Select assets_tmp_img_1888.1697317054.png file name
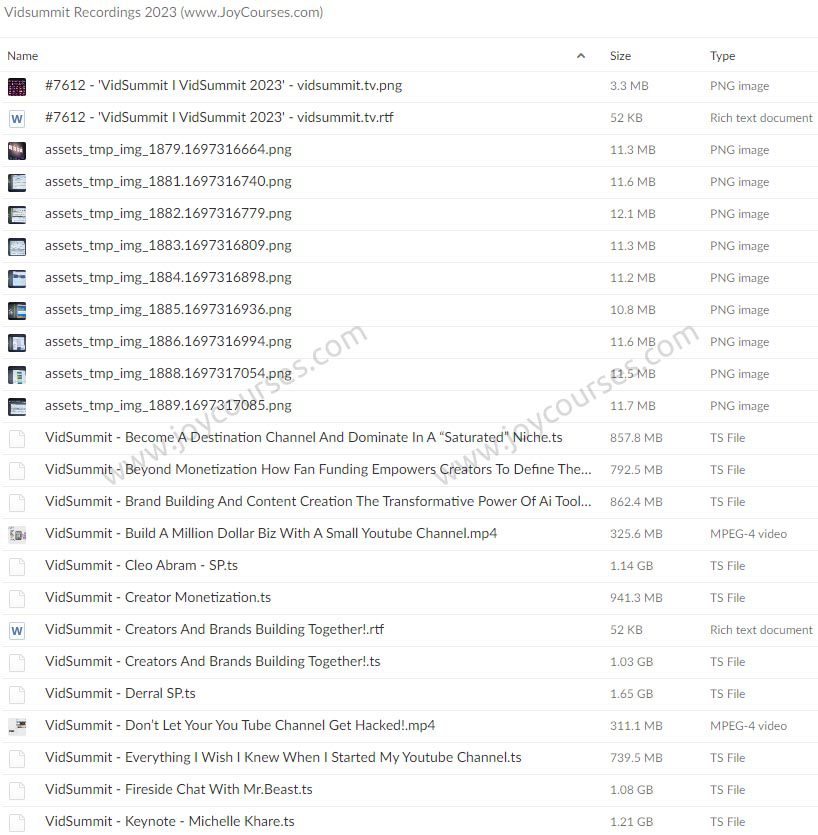This screenshot has width=818, height=835. pyautogui.click(x=168, y=373)
